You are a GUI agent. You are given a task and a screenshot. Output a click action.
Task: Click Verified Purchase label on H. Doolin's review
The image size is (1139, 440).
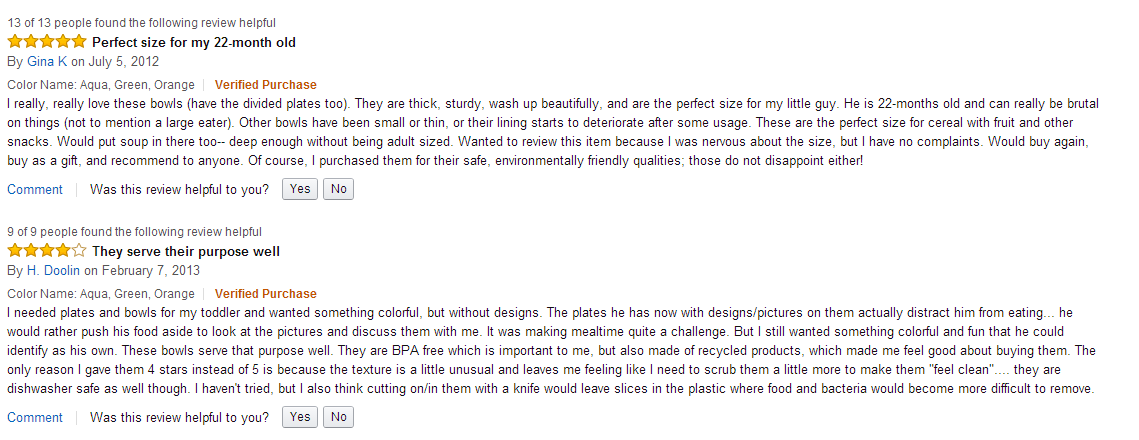pos(265,294)
